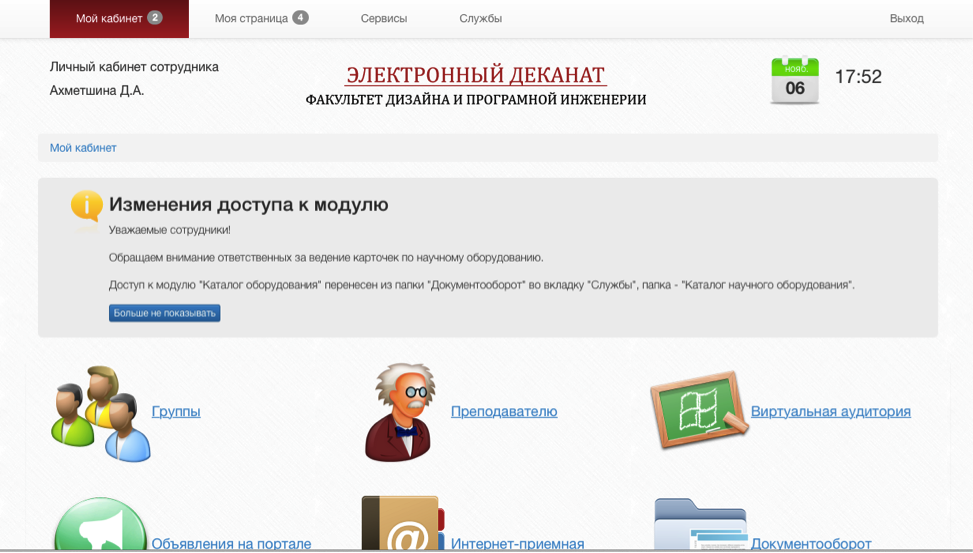This screenshot has height=553, width=973.
Task: Click the name Ахметшина Д.А.
Action: click(x=97, y=91)
